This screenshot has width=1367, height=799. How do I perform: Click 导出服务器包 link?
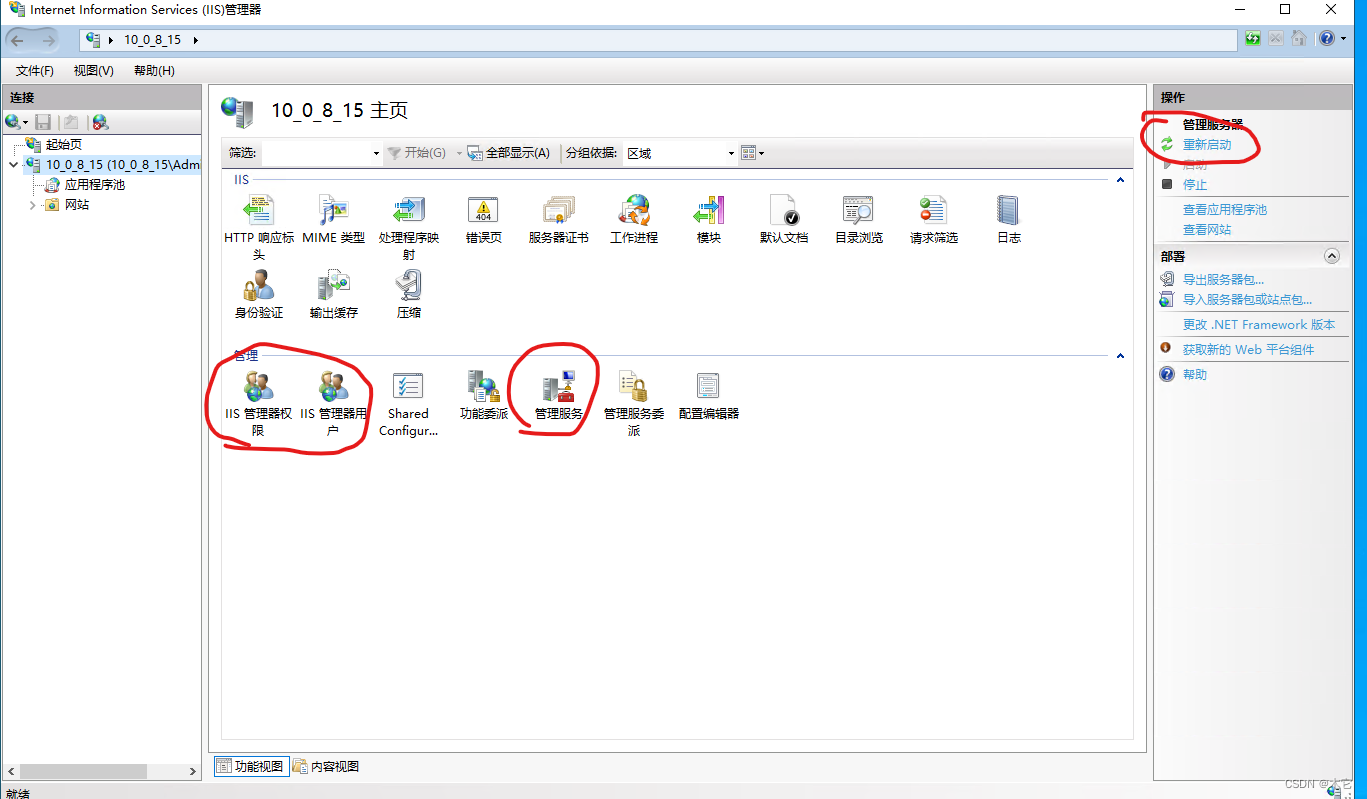pyautogui.click(x=1223, y=280)
